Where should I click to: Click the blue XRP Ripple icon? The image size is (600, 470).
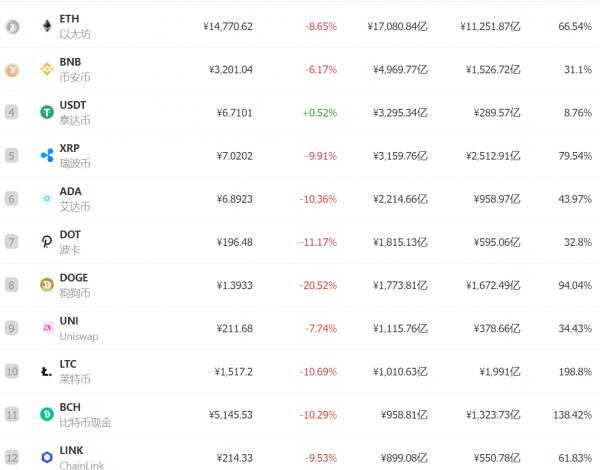pos(47,155)
